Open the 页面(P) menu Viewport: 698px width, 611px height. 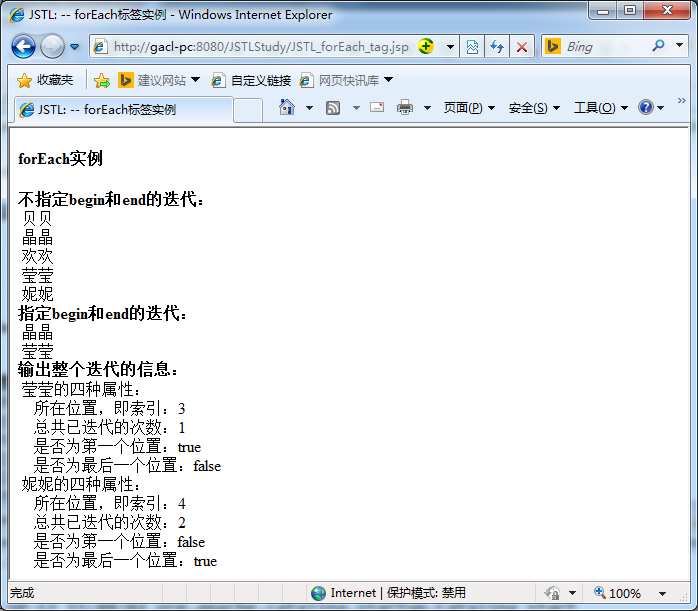469,108
